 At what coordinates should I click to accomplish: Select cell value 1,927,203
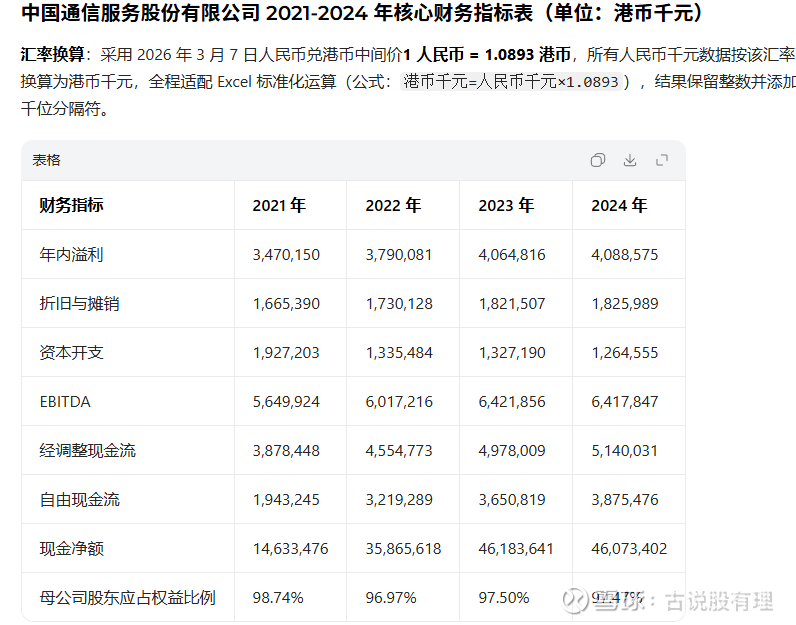point(286,352)
